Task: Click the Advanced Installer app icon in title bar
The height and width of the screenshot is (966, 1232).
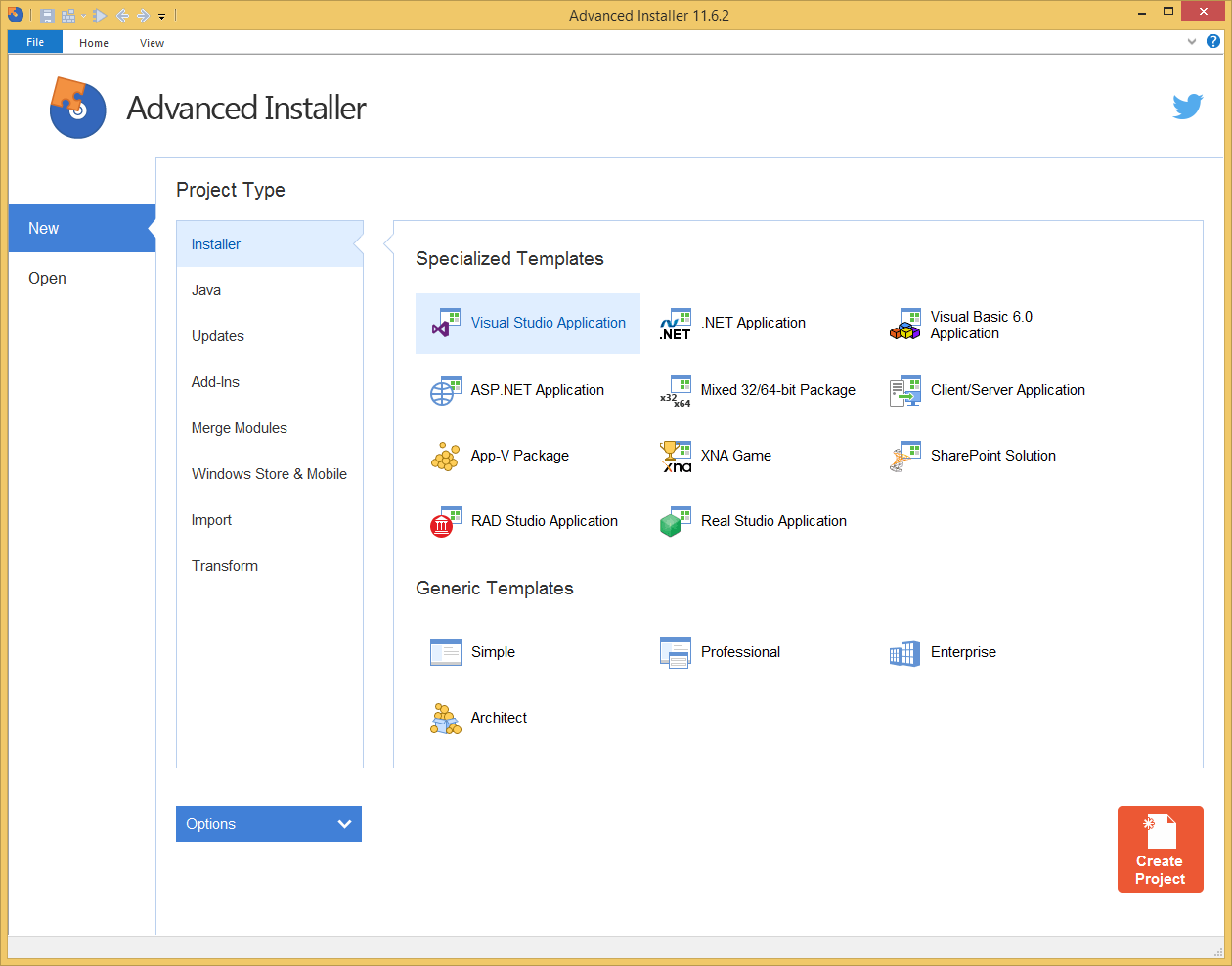Action: (x=16, y=15)
